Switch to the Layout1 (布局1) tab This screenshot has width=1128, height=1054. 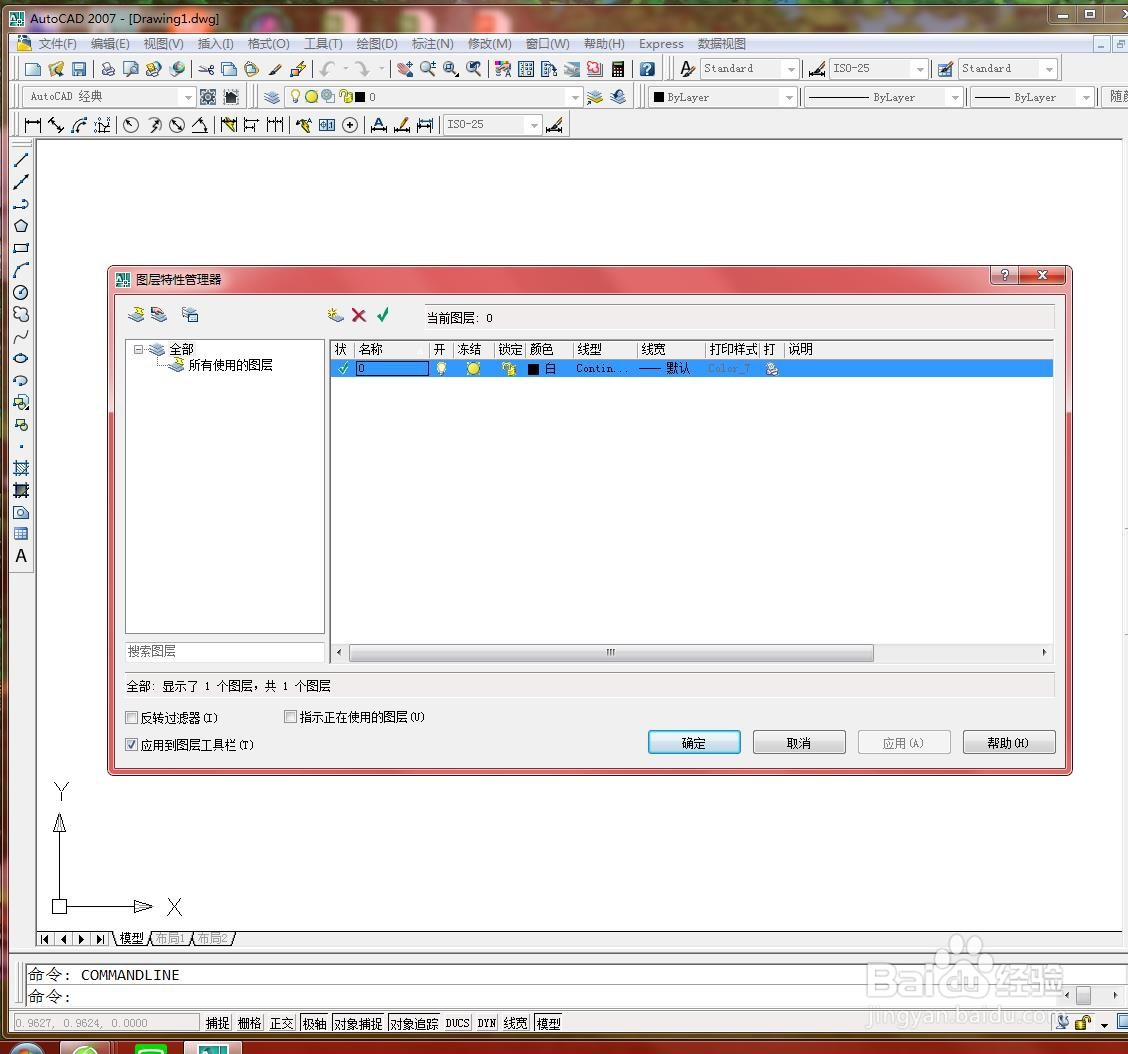170,938
